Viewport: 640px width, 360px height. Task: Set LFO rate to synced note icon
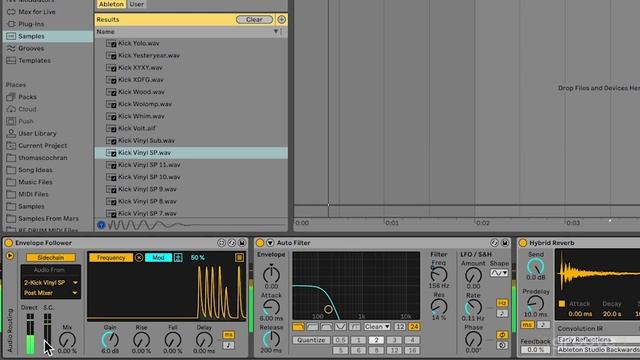pos(502,313)
